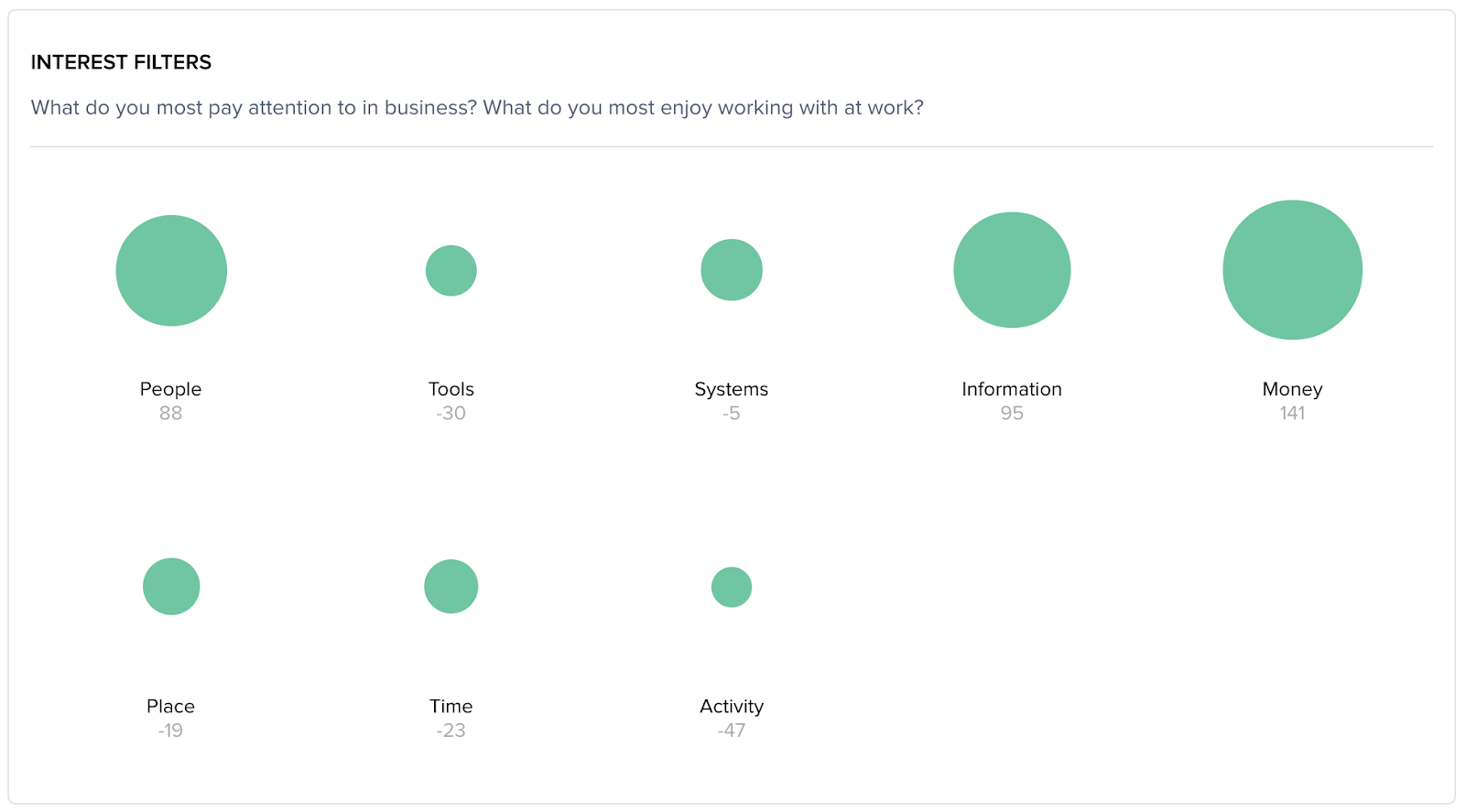Click the Time label

[x=451, y=706]
